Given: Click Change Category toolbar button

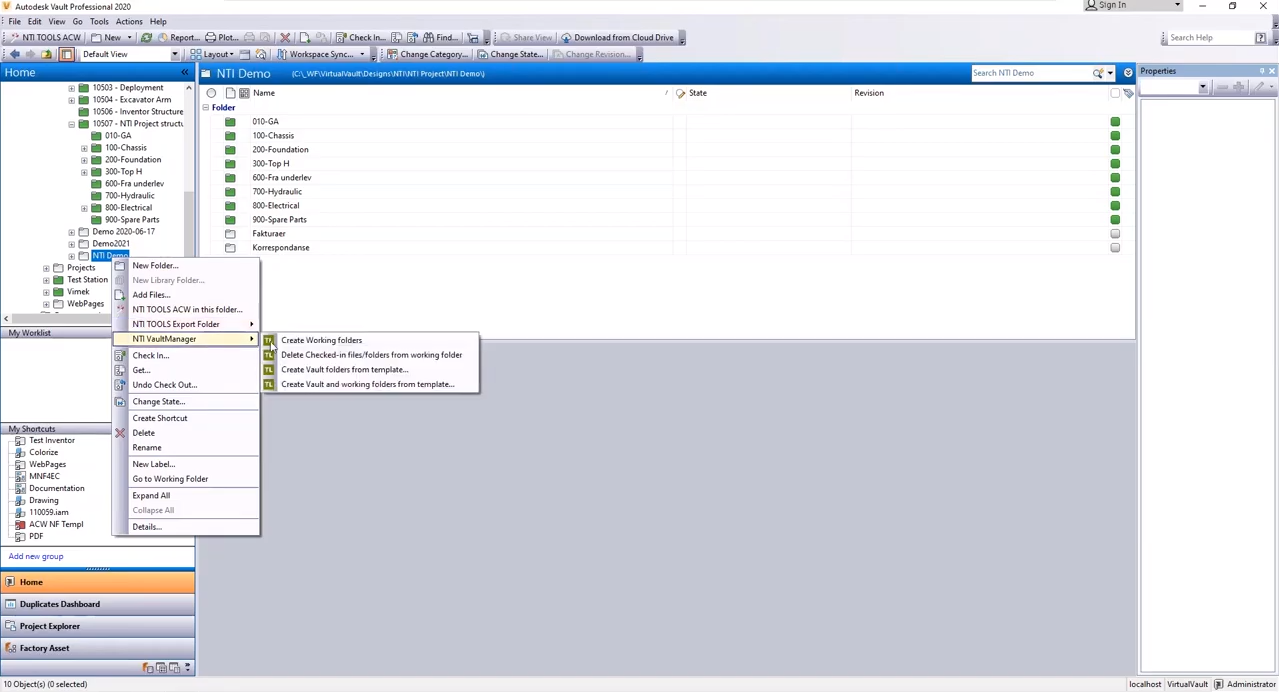Looking at the screenshot, I should point(428,54).
